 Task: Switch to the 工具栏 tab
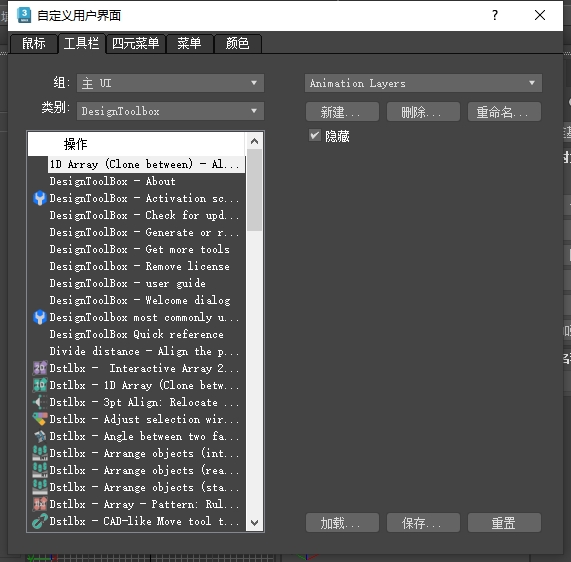coord(82,44)
